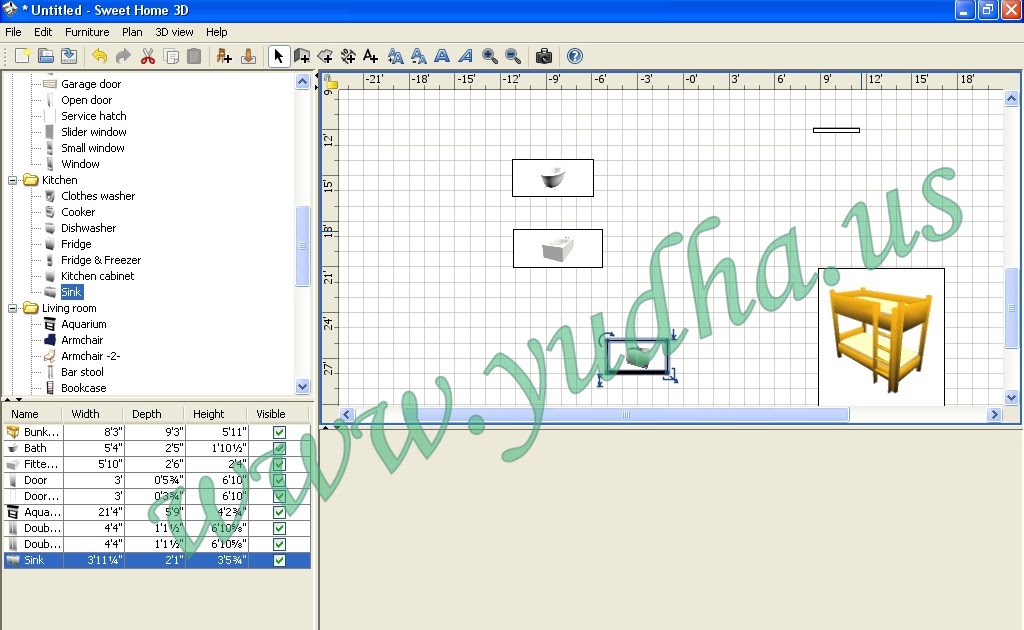Click the New home toolbar icon
The height and width of the screenshot is (630, 1024).
click(x=22, y=56)
